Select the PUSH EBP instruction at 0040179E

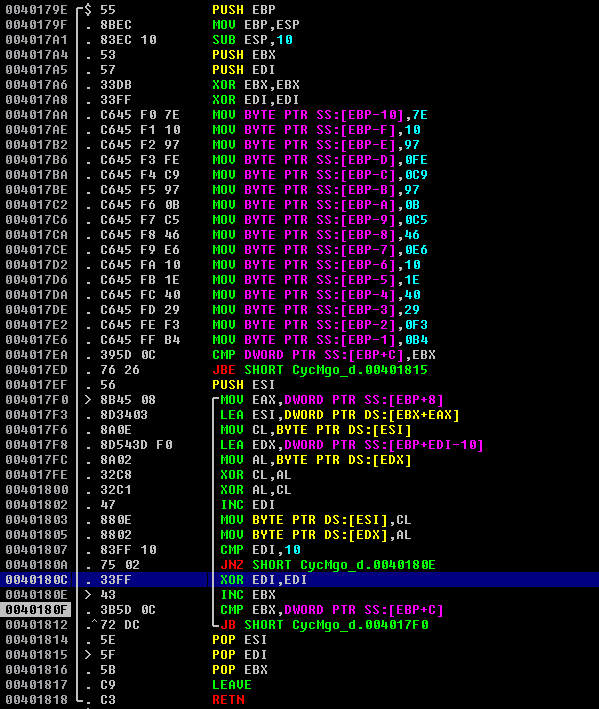click(244, 9)
